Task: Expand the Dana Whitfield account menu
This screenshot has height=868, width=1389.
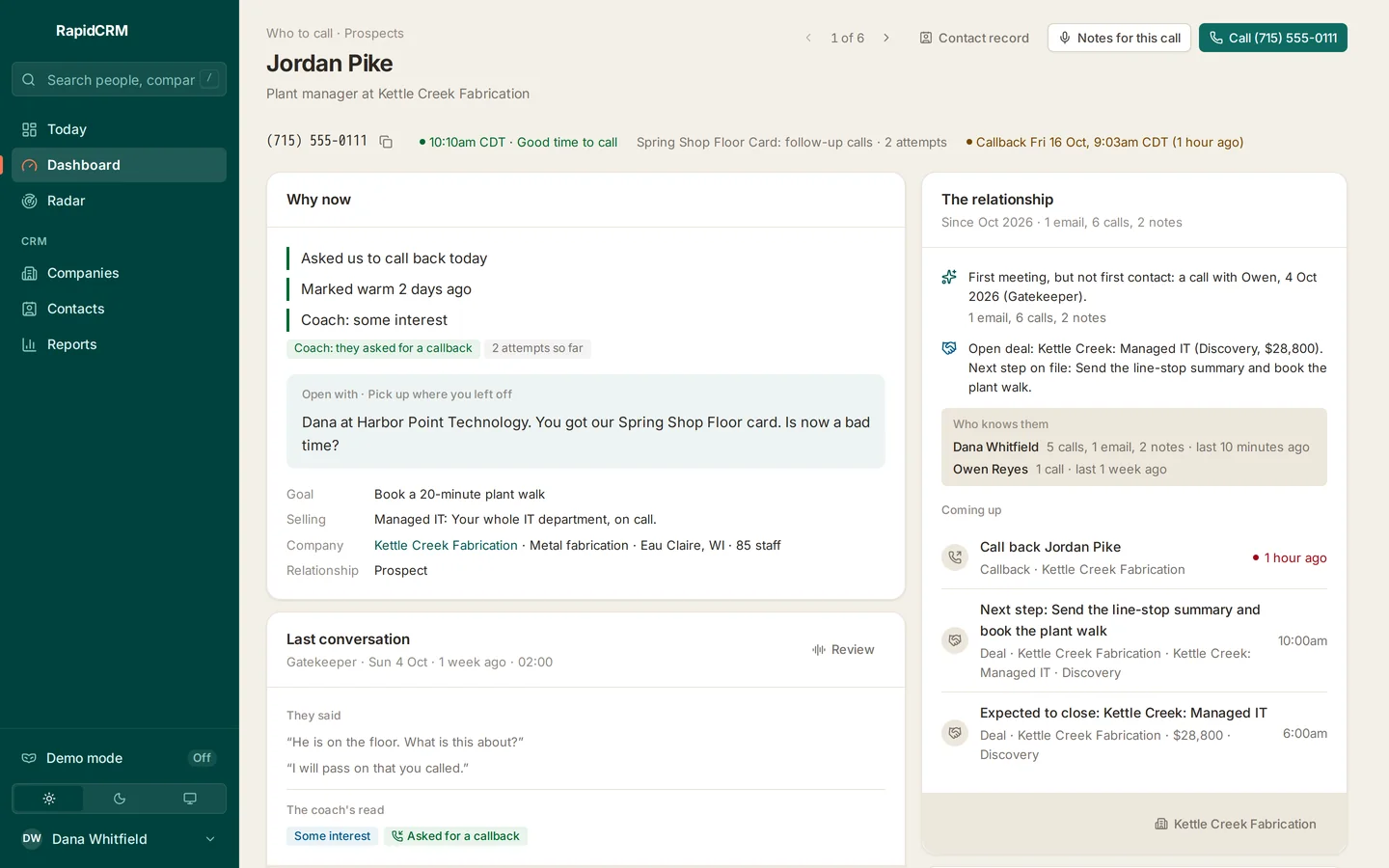Action: [x=120, y=839]
